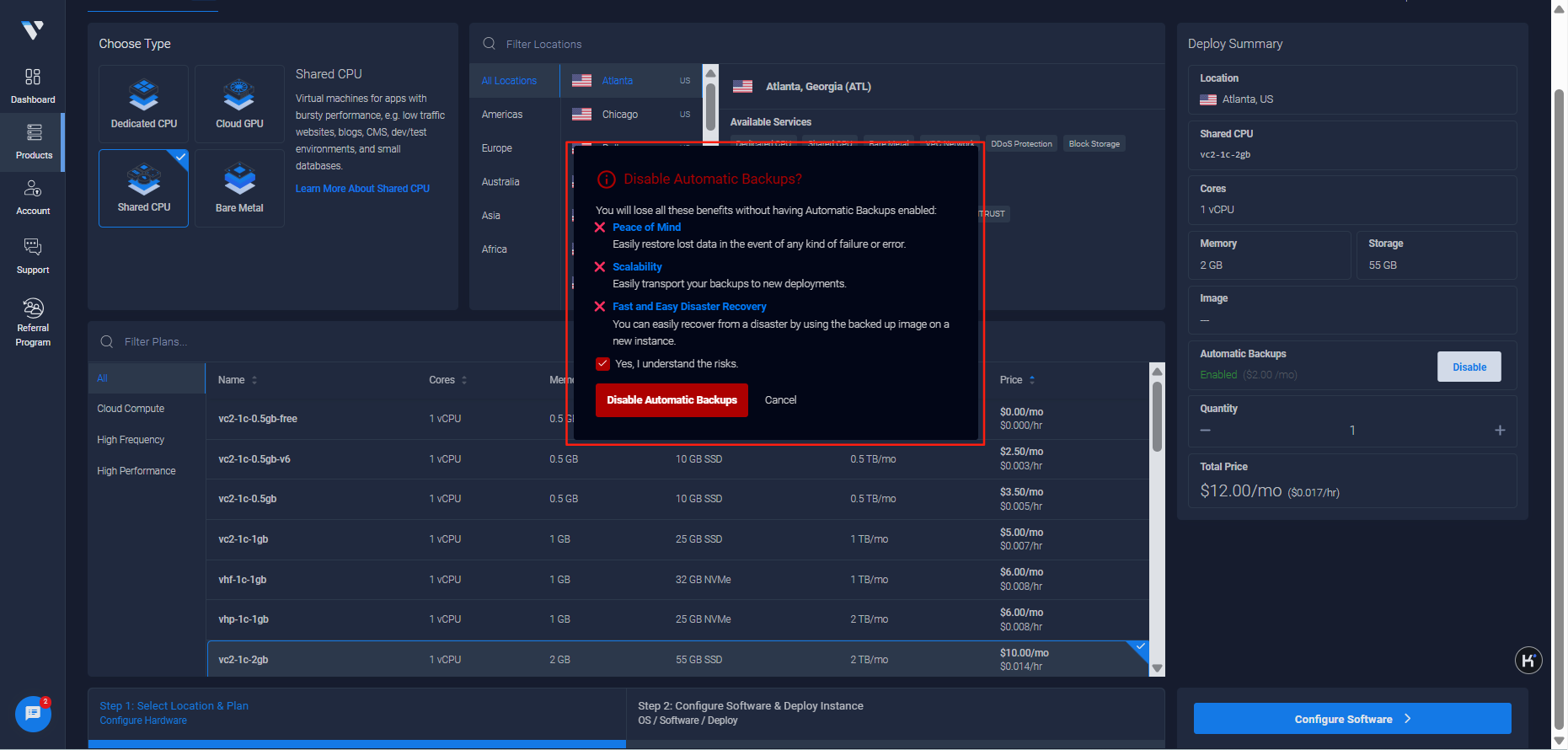Confirm Disable Automatic Backups
Viewport: 1568px width, 750px height.
tap(672, 400)
